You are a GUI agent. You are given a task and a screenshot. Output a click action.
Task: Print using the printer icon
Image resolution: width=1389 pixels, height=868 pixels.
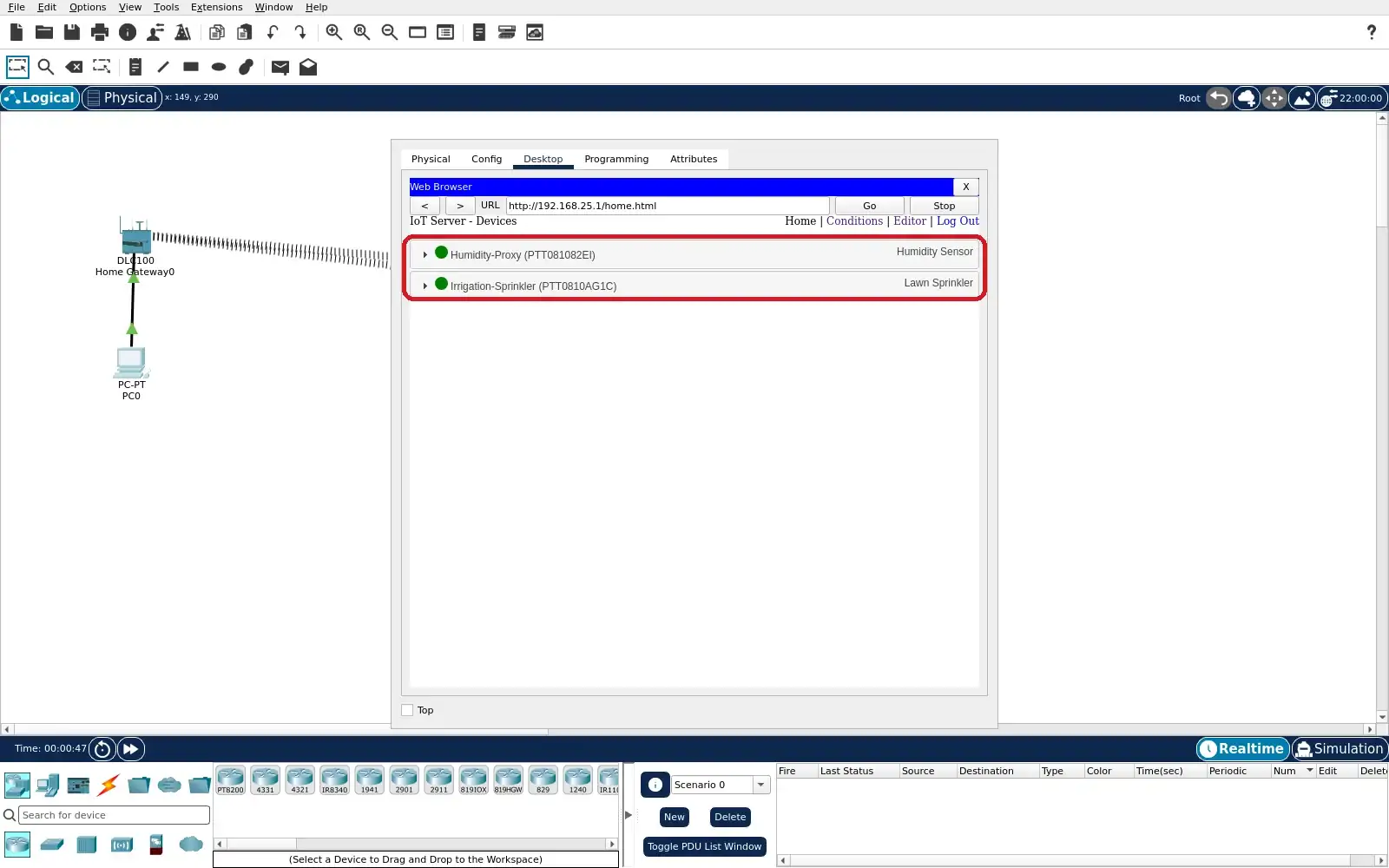pyautogui.click(x=100, y=32)
